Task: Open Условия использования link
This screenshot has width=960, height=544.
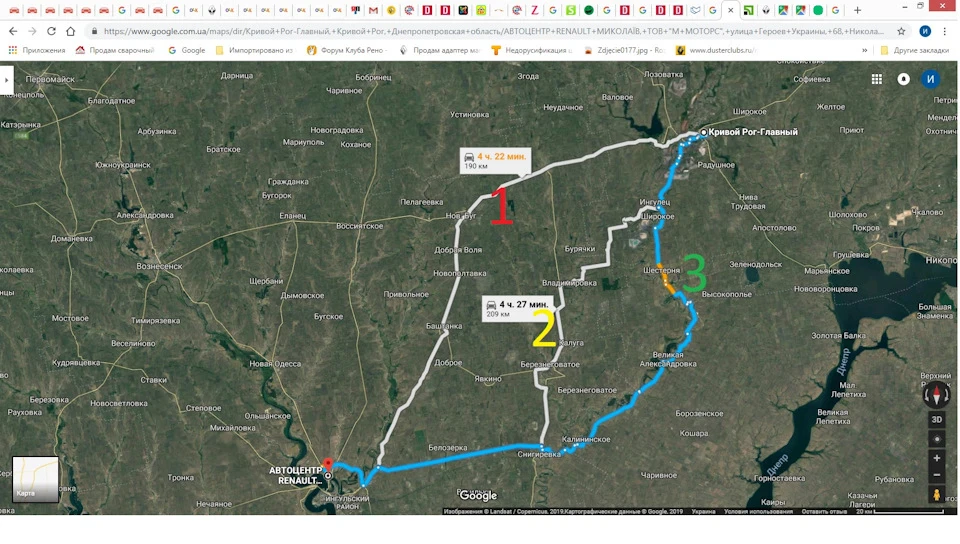Action: click(x=758, y=511)
